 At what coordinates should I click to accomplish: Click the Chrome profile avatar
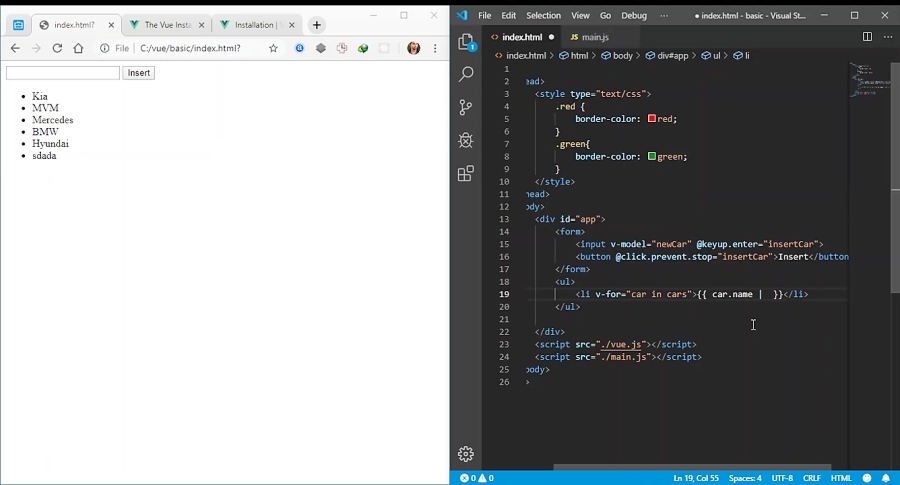[x=413, y=48]
